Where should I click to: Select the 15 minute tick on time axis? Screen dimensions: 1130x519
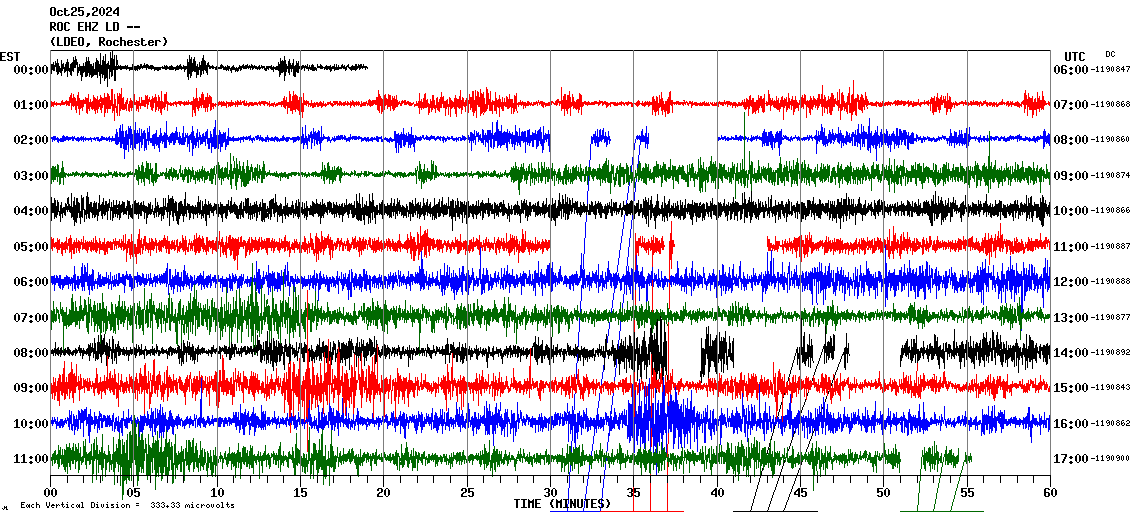[x=300, y=492]
